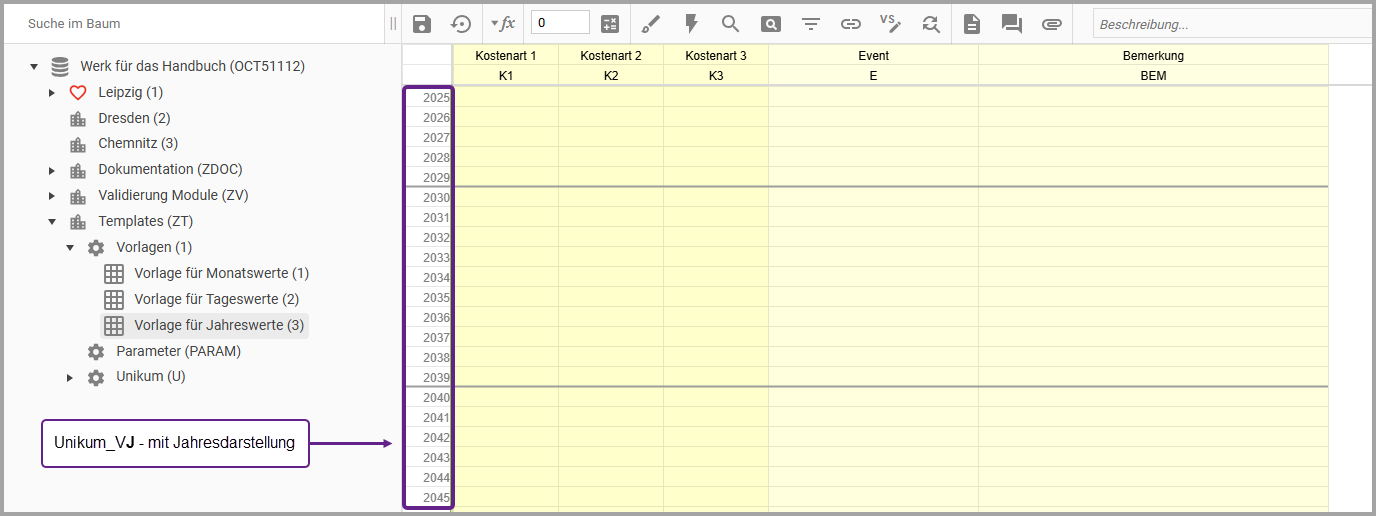Click the lightning bolt icon
The width and height of the screenshot is (1376, 516).
tap(691, 24)
